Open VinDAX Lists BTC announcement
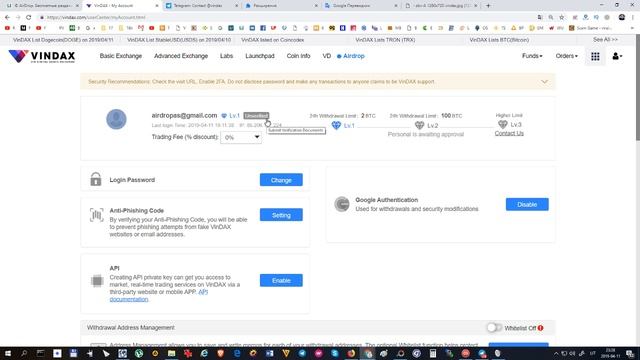640x360 pixels. point(499,40)
